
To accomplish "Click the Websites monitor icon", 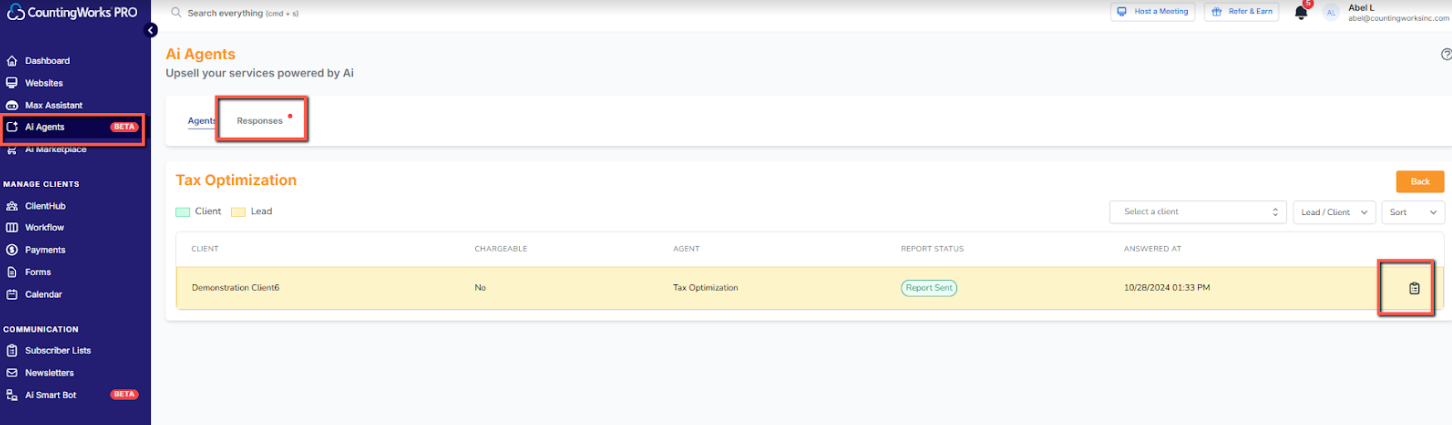I will click(12, 83).
